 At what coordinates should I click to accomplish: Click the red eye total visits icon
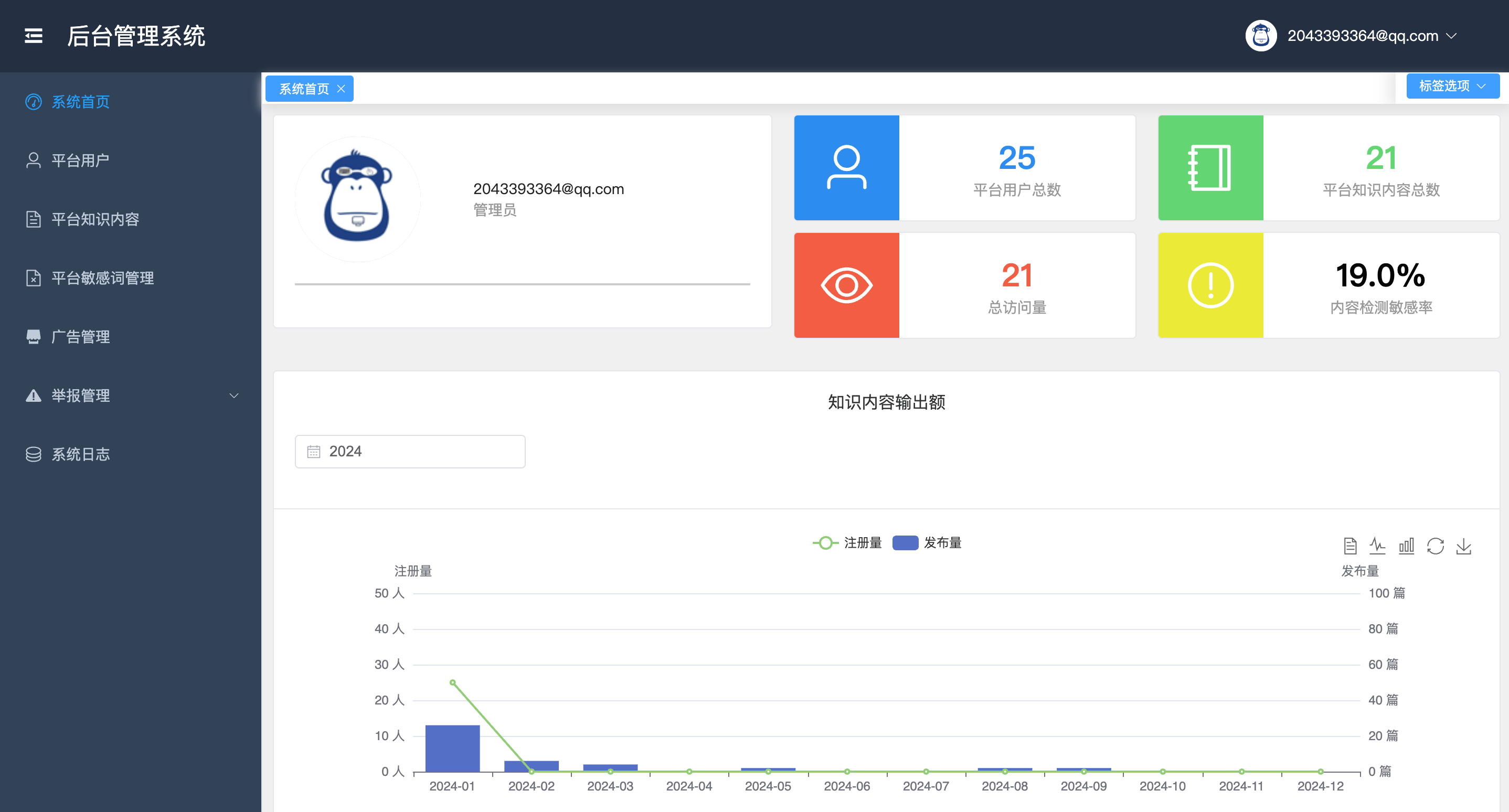click(846, 285)
